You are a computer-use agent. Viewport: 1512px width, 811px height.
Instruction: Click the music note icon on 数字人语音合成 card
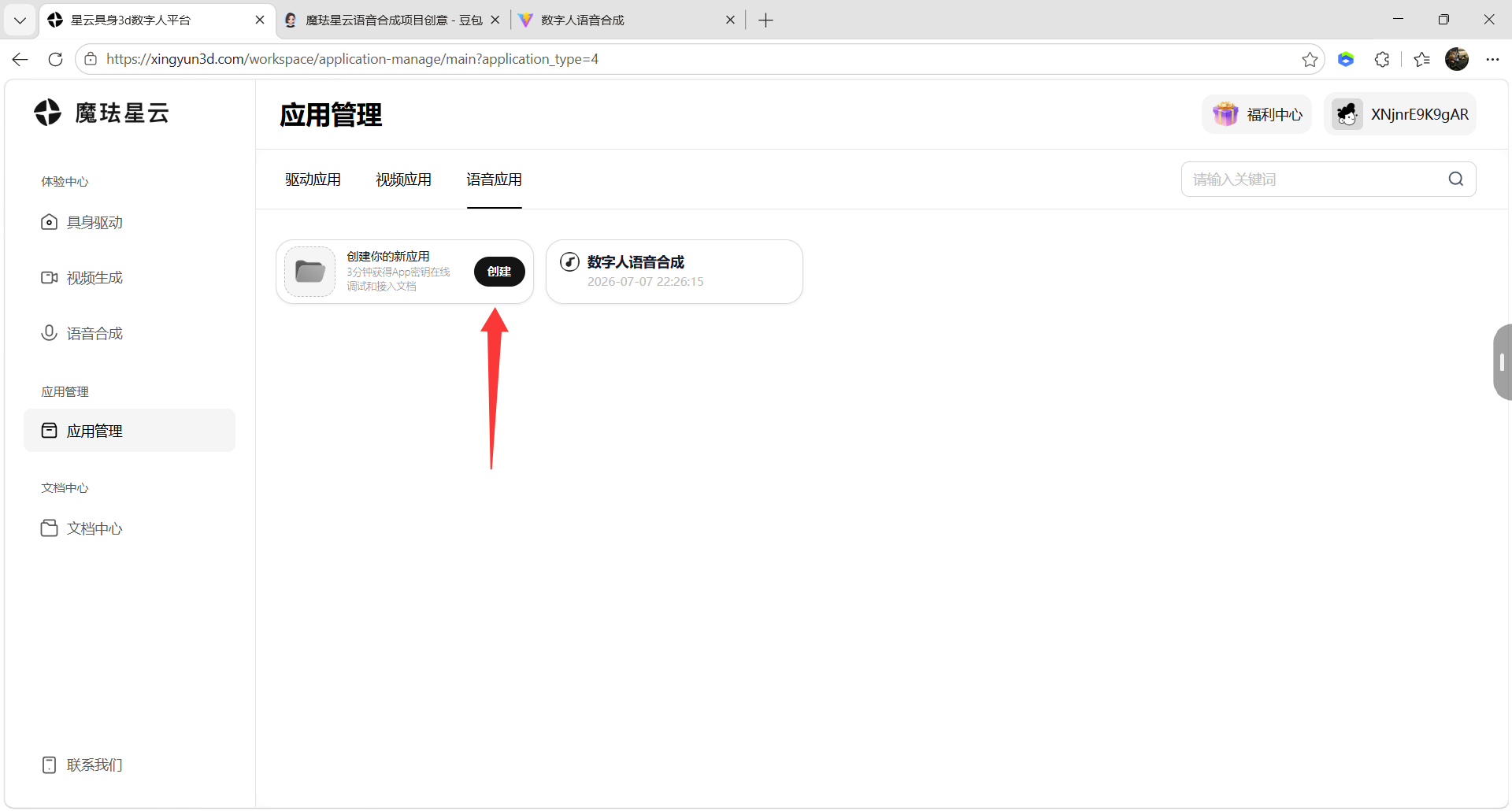click(569, 262)
